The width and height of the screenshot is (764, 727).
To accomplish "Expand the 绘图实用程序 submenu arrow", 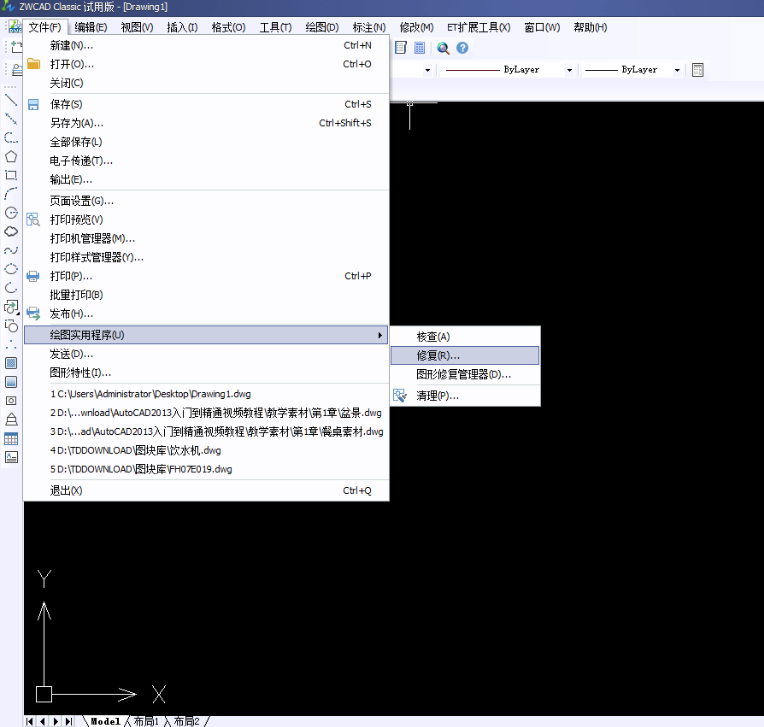I will 379,334.
